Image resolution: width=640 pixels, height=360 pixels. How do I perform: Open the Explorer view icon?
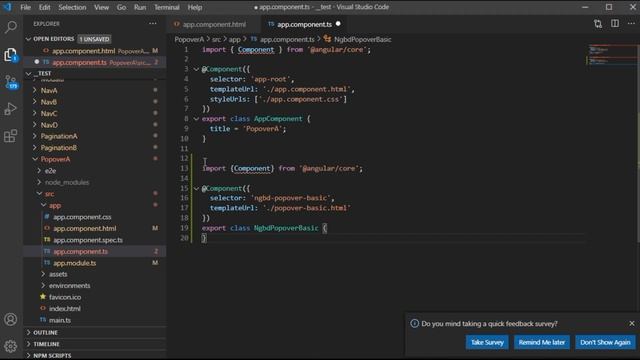[x=11, y=55]
